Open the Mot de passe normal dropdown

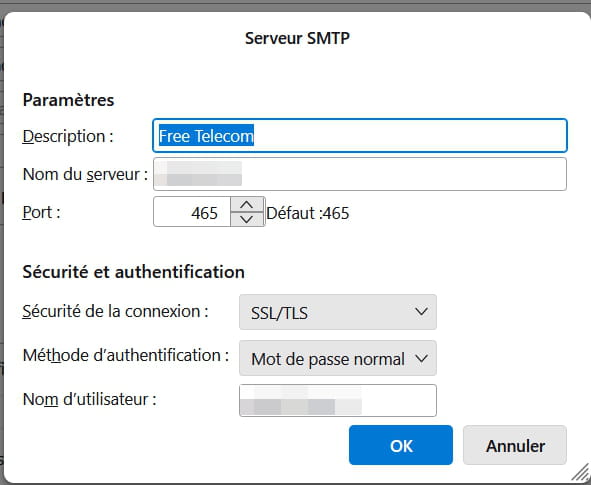click(x=338, y=358)
